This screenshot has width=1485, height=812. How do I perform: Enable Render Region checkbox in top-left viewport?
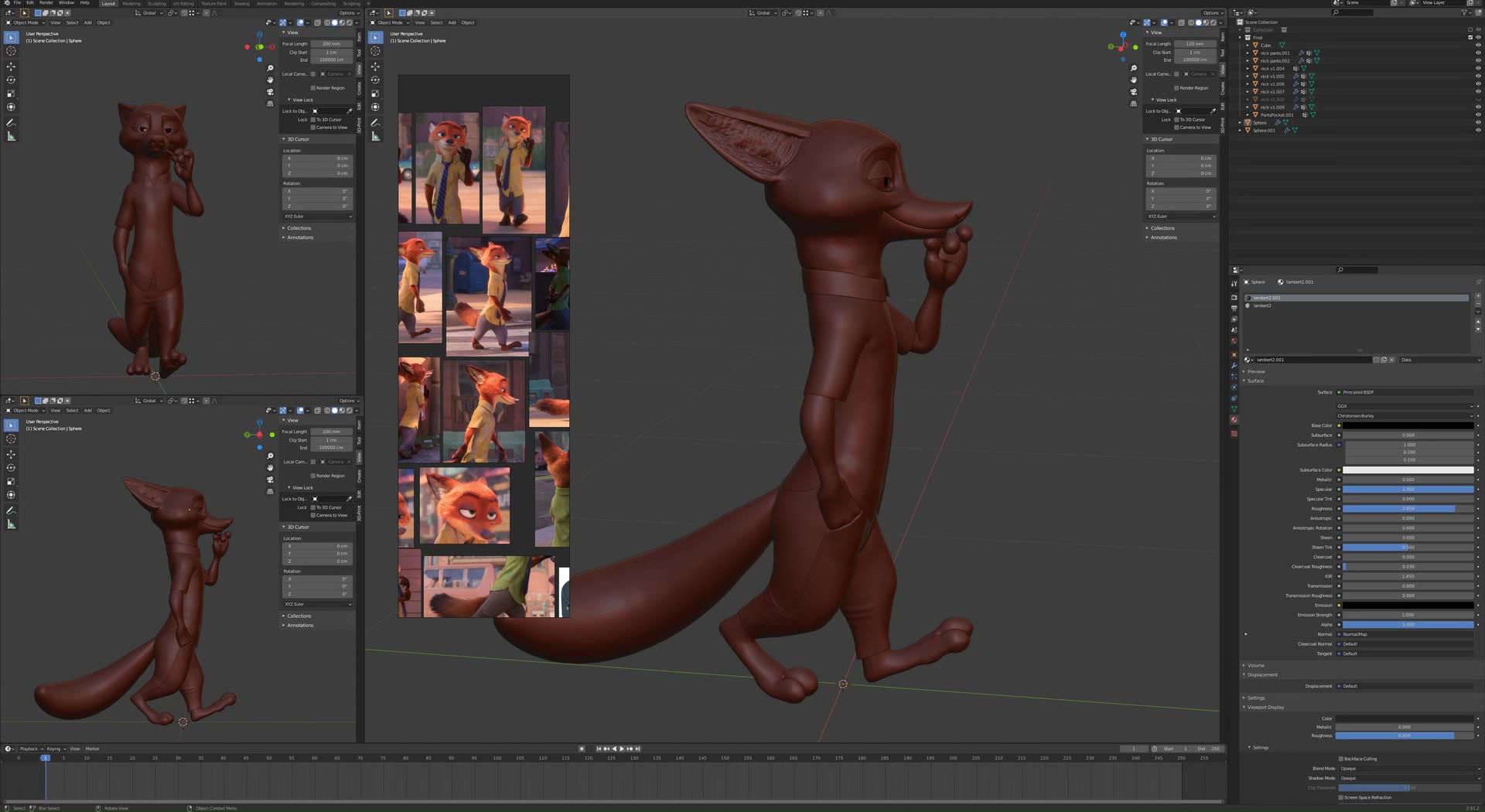tap(312, 88)
